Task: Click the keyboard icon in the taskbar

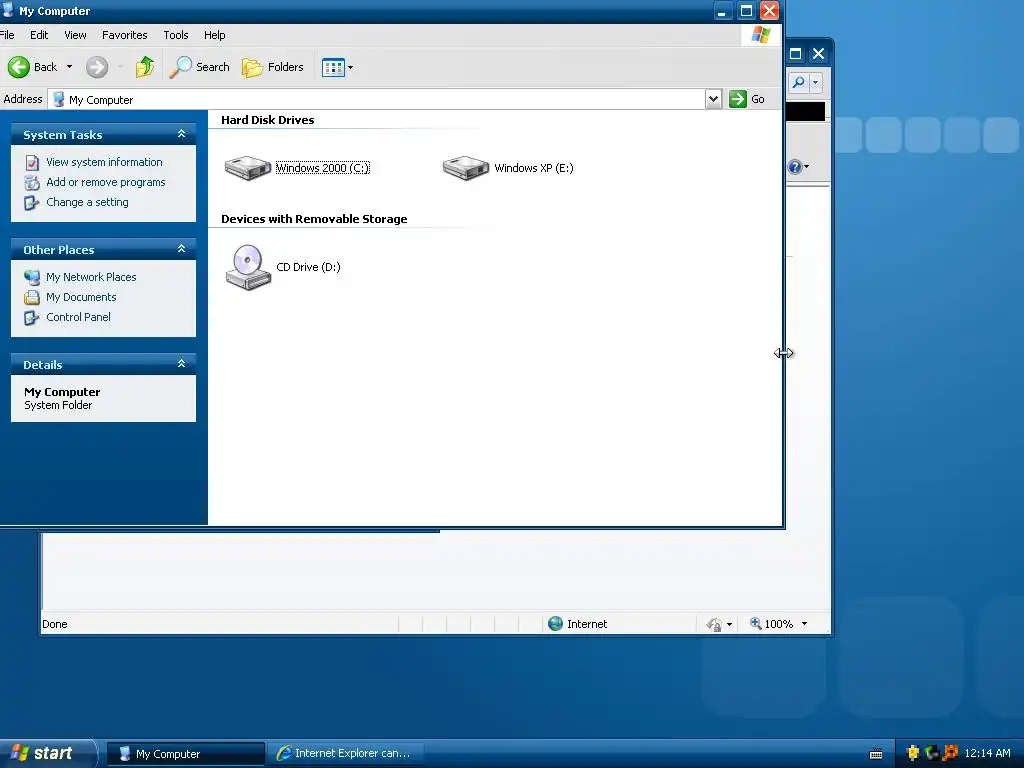Action: tap(876, 754)
